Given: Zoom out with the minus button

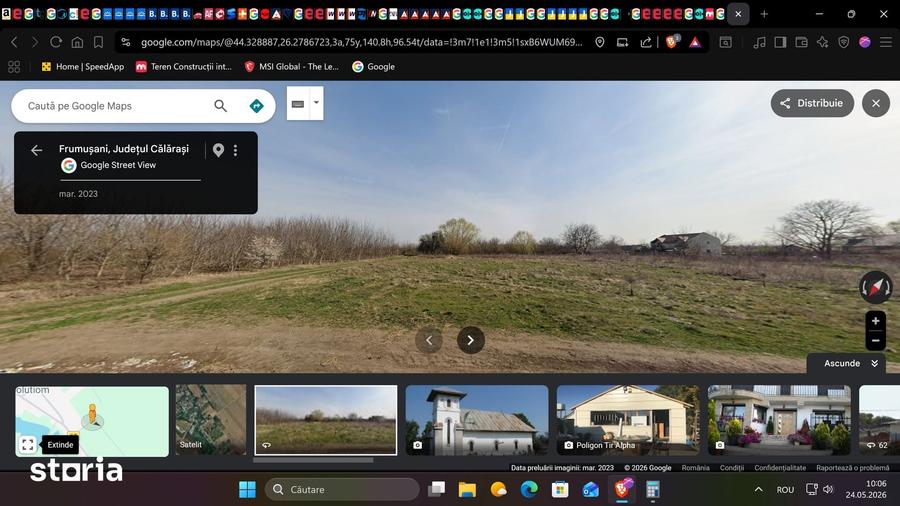Looking at the screenshot, I should coord(875,341).
